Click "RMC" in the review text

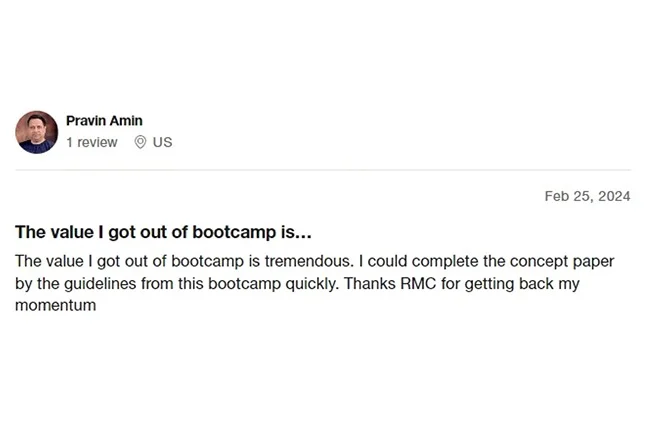(x=417, y=283)
